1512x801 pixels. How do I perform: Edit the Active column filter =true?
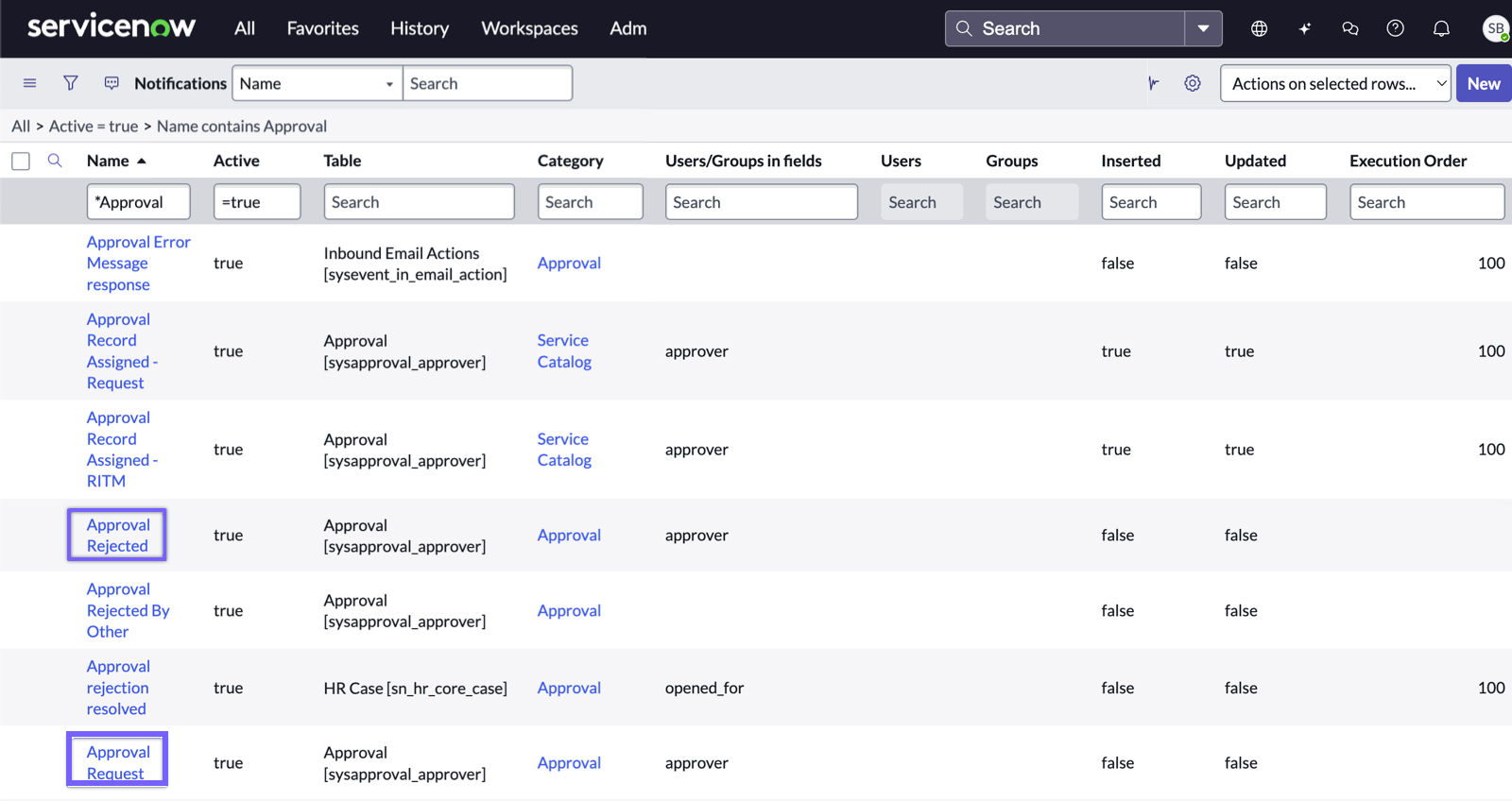click(257, 202)
